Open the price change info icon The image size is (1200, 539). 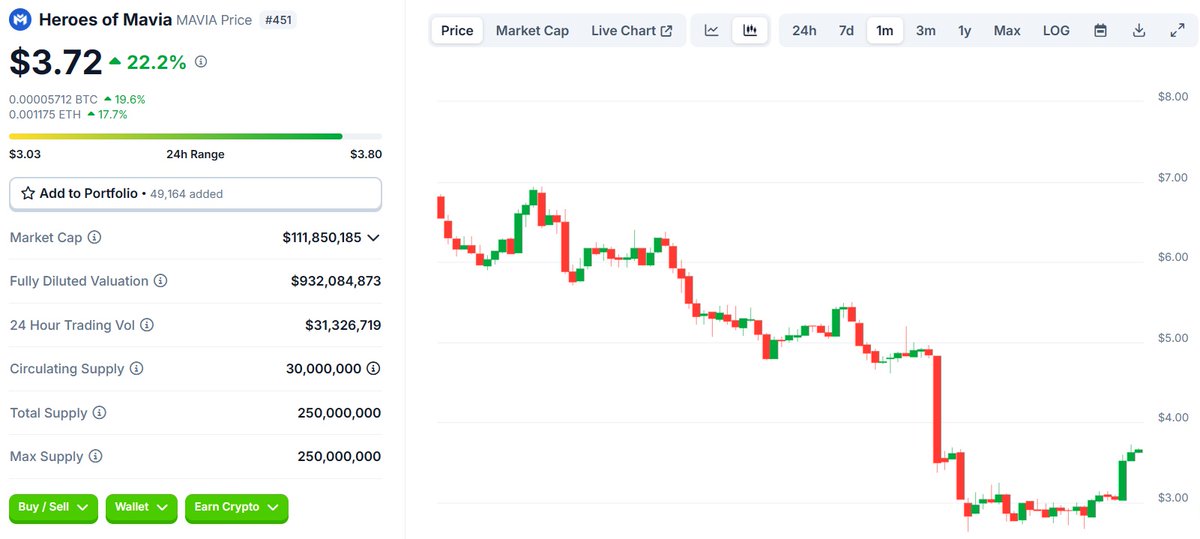201,62
